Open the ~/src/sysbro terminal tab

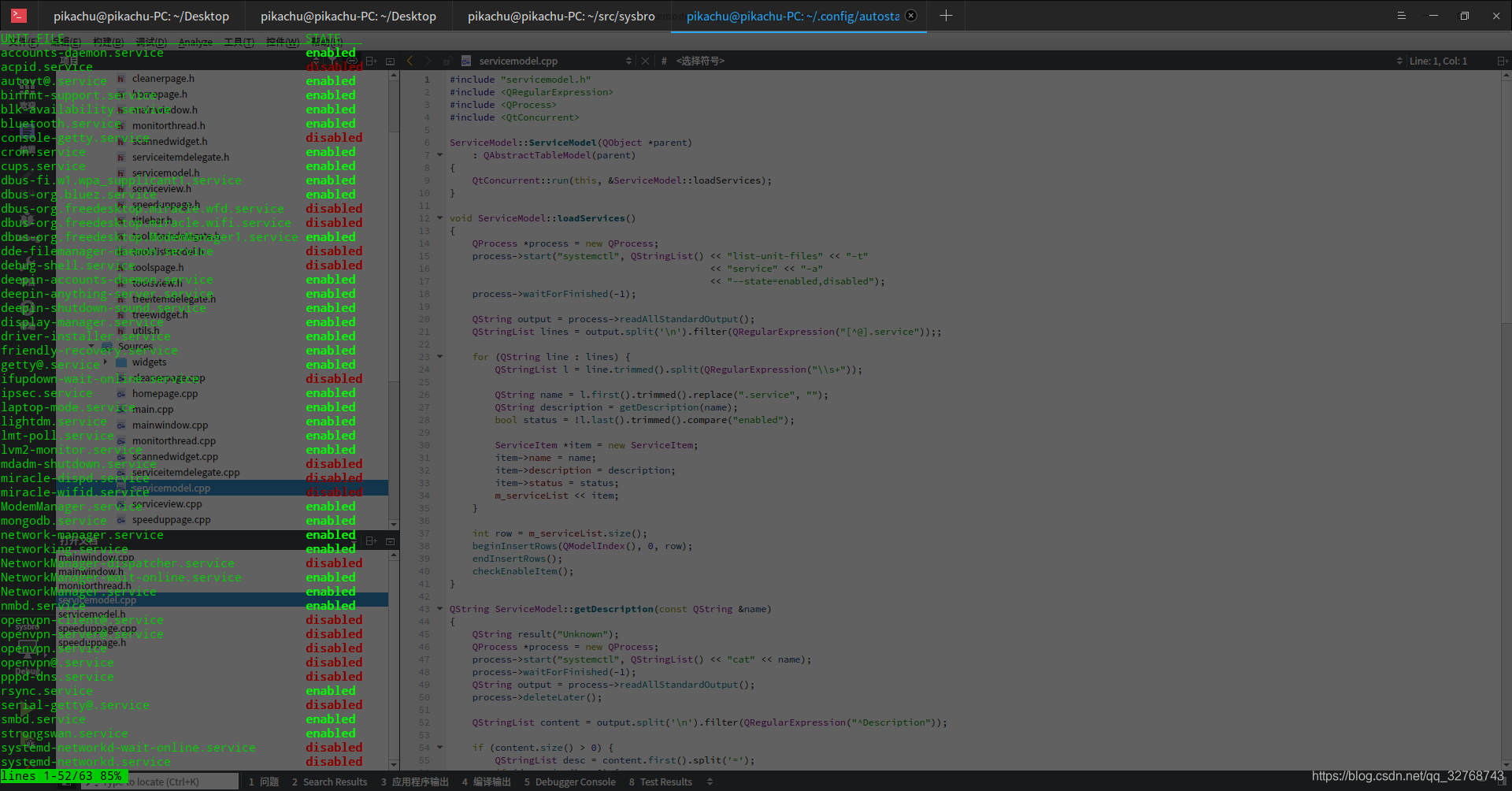(x=561, y=16)
